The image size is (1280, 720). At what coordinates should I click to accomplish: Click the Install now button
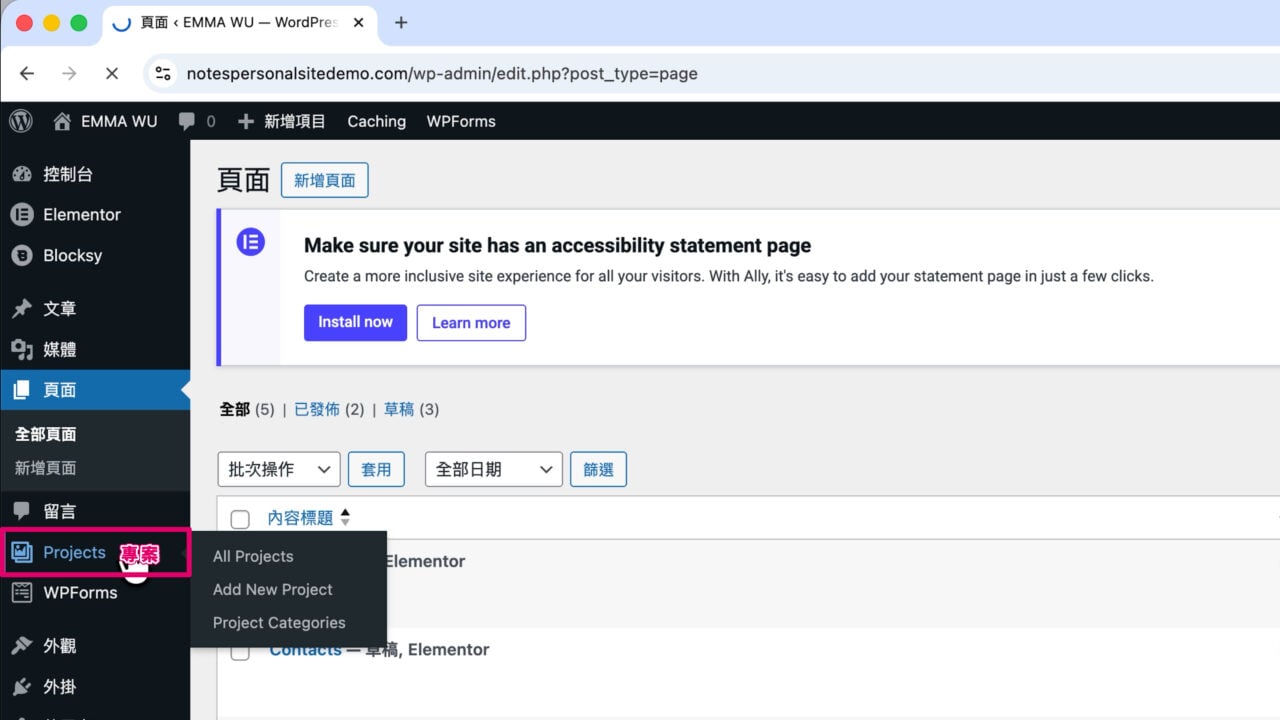355,322
